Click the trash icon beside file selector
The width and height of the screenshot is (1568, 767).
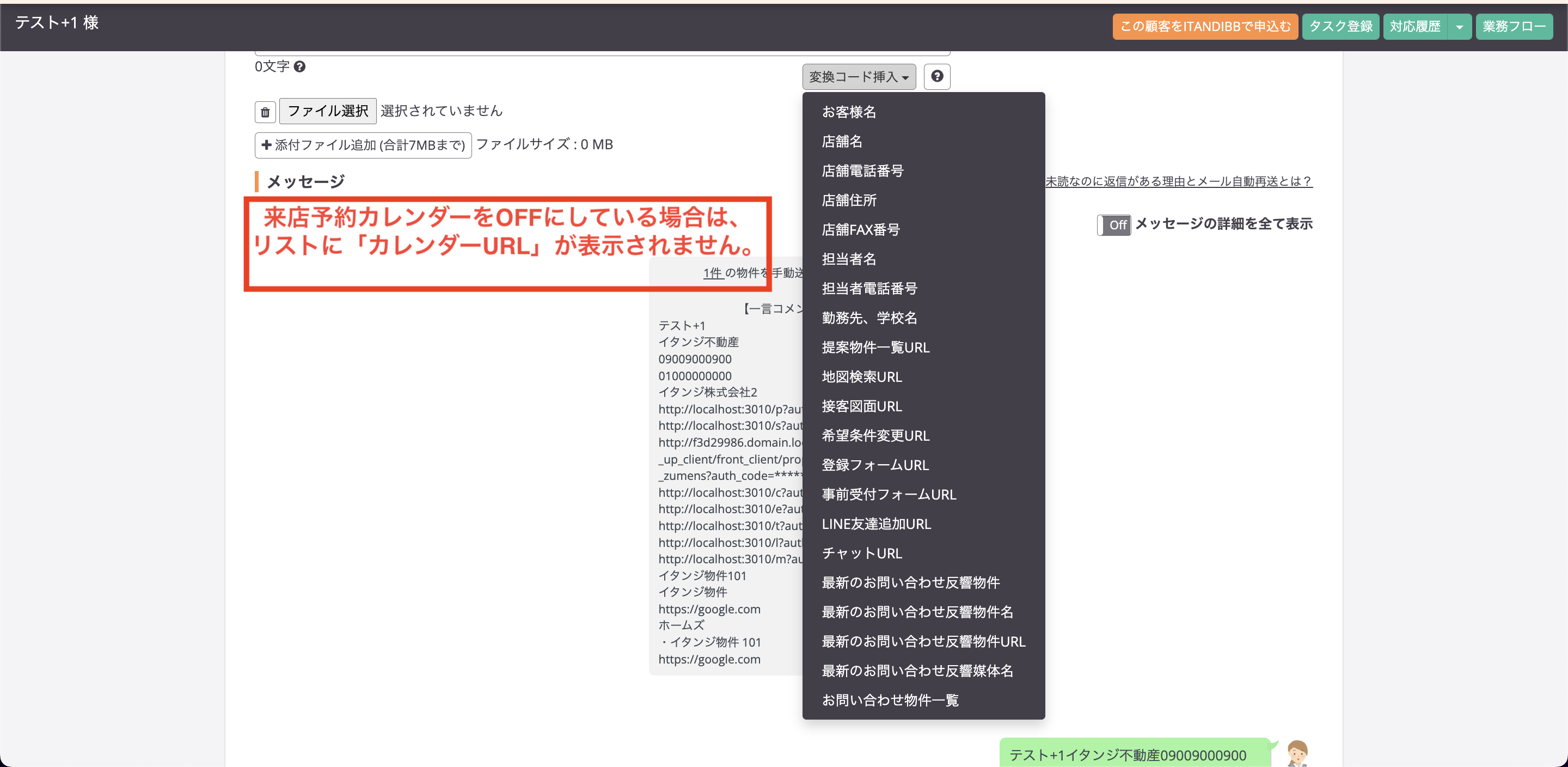point(265,112)
